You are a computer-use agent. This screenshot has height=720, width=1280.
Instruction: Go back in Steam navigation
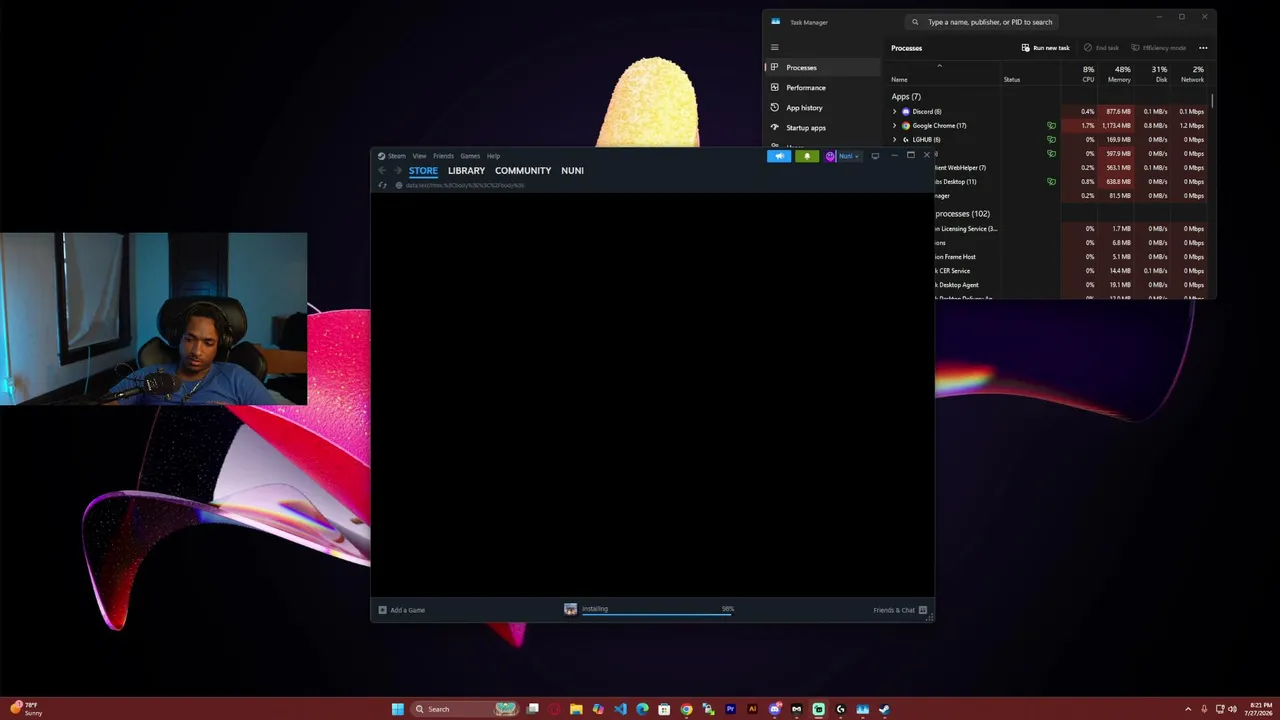382,170
